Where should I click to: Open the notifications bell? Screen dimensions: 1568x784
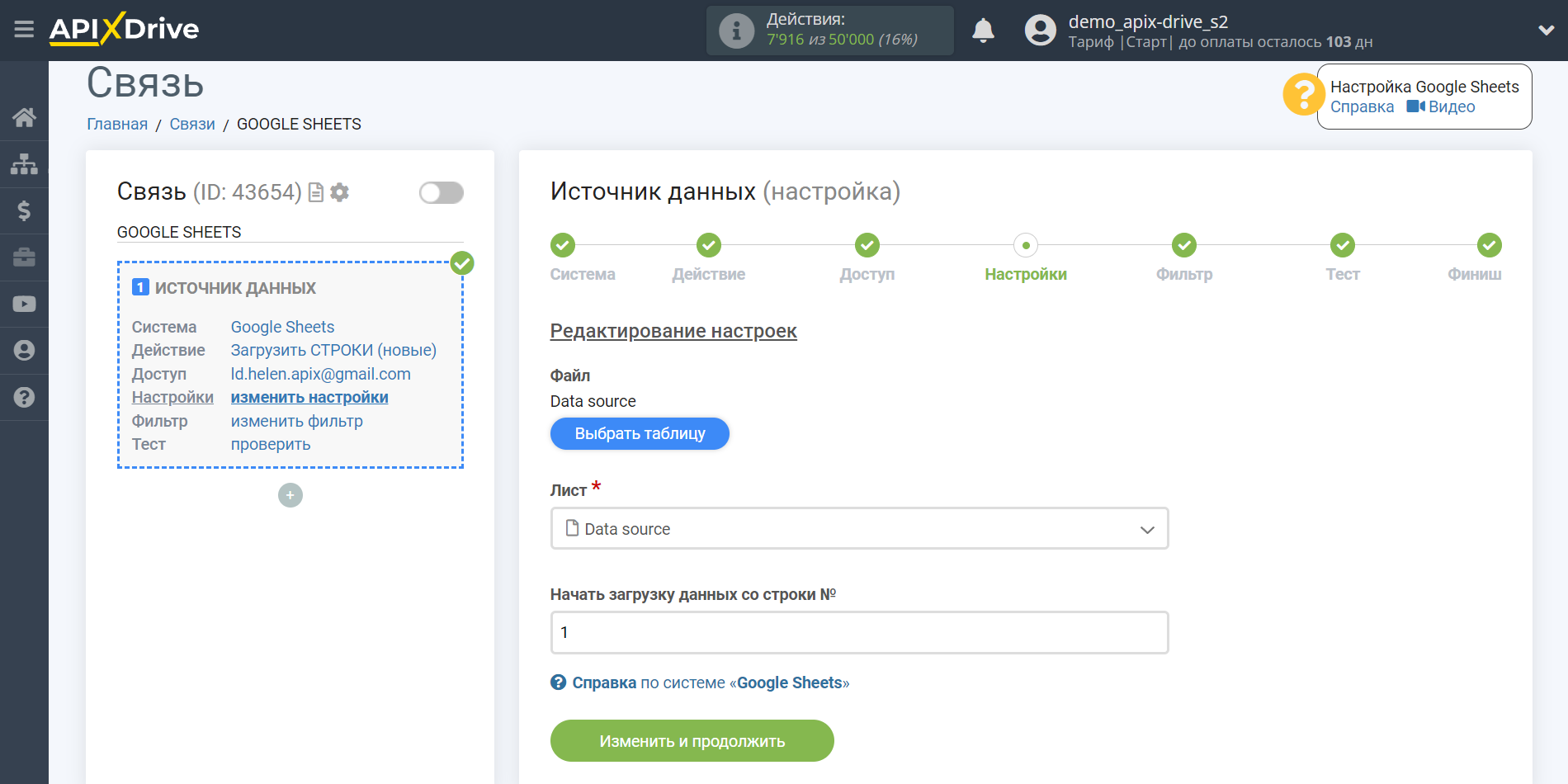tap(983, 31)
